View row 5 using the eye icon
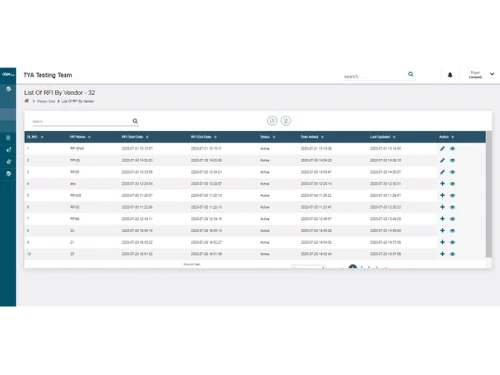Screen dimensions: 500x375 452,195
